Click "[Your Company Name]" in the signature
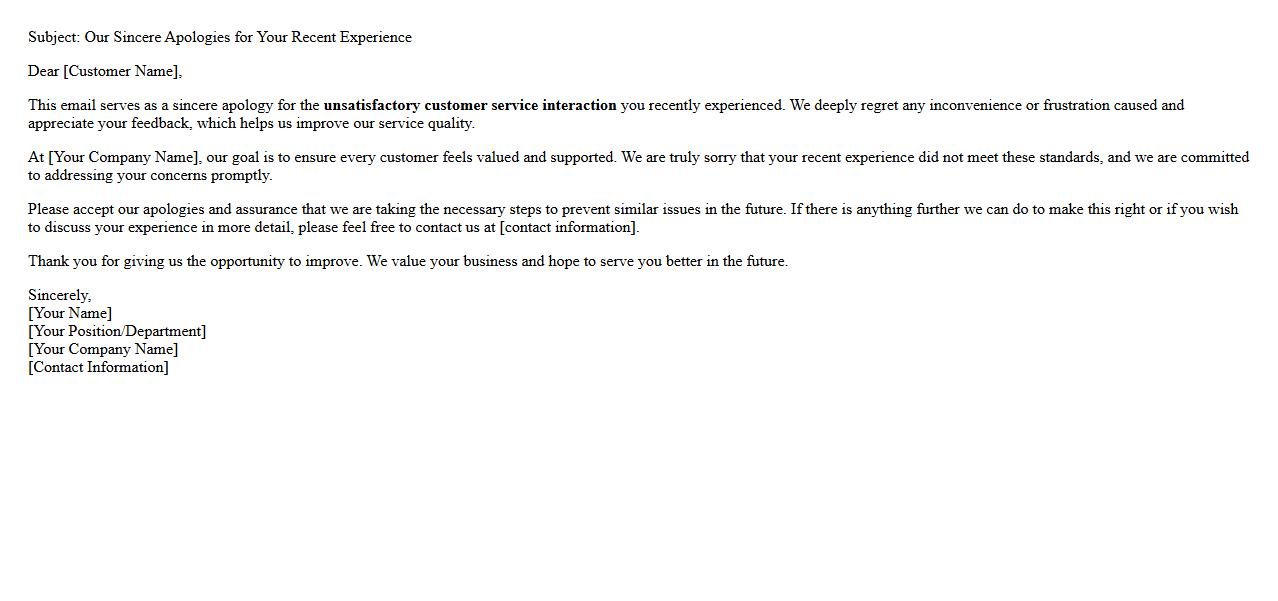 click(x=103, y=349)
